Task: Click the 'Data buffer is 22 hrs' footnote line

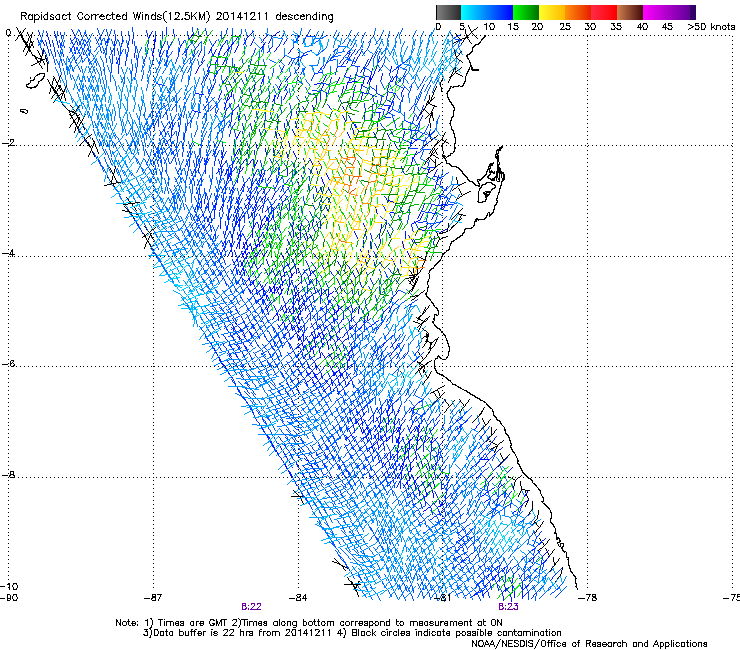Action: click(x=352, y=633)
